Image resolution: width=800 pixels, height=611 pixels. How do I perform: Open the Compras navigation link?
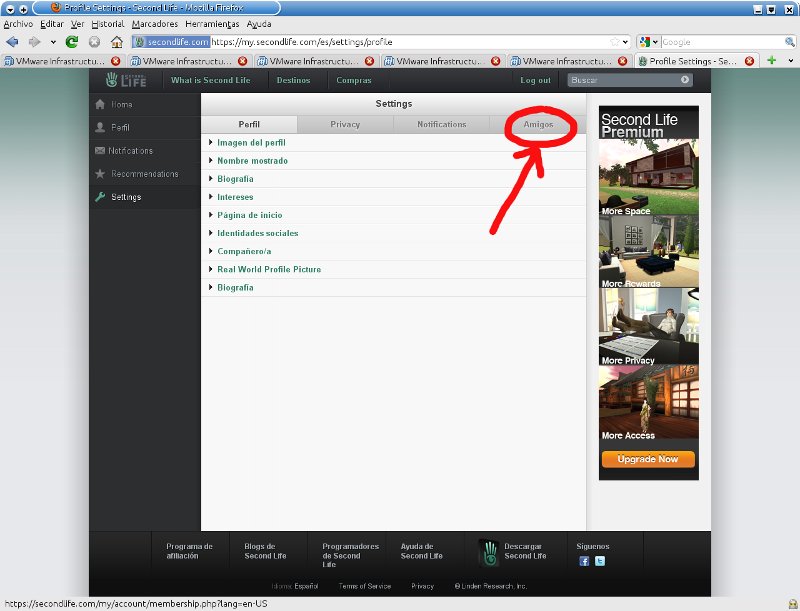click(354, 80)
